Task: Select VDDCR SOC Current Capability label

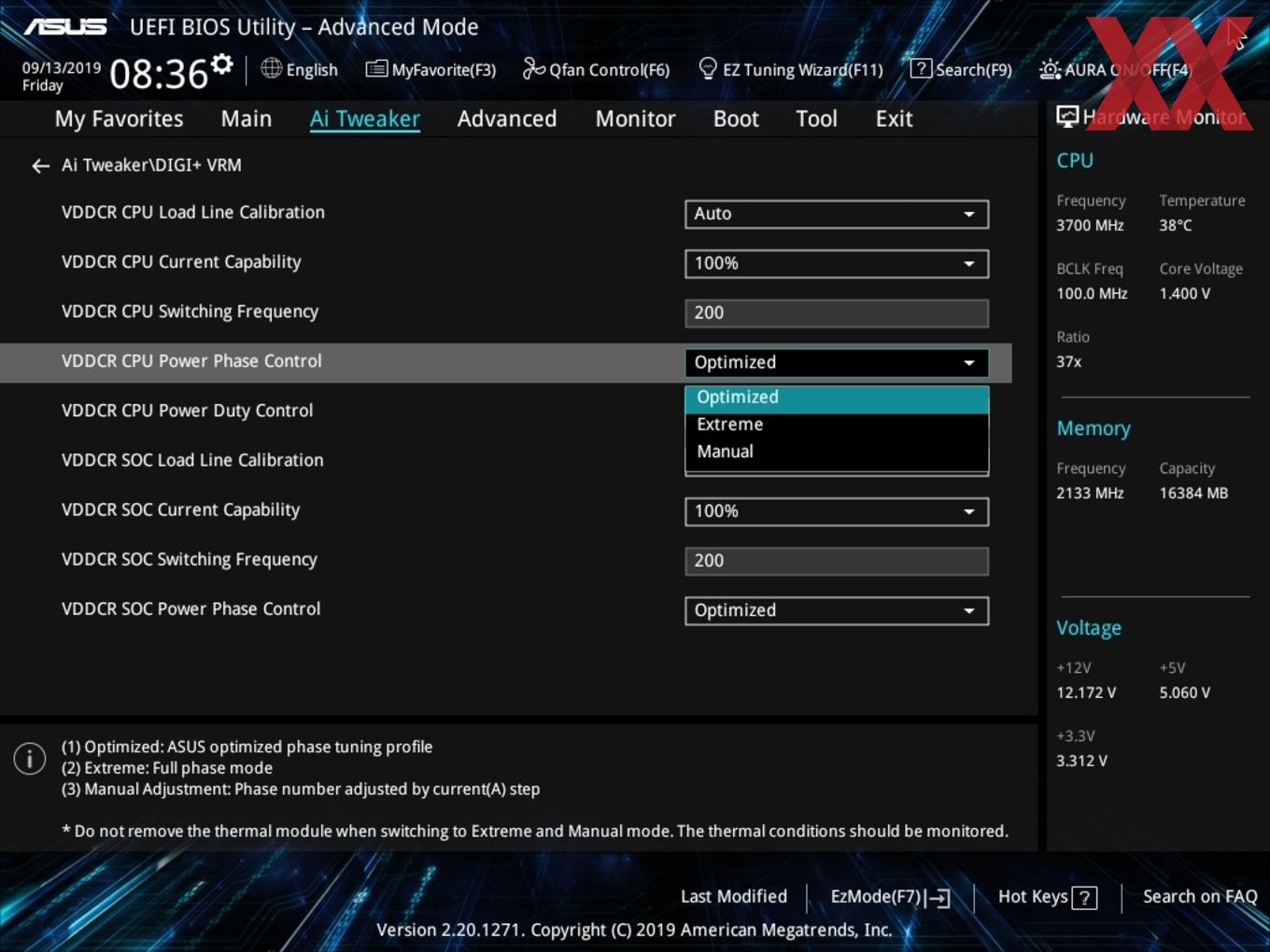Action: click(180, 511)
